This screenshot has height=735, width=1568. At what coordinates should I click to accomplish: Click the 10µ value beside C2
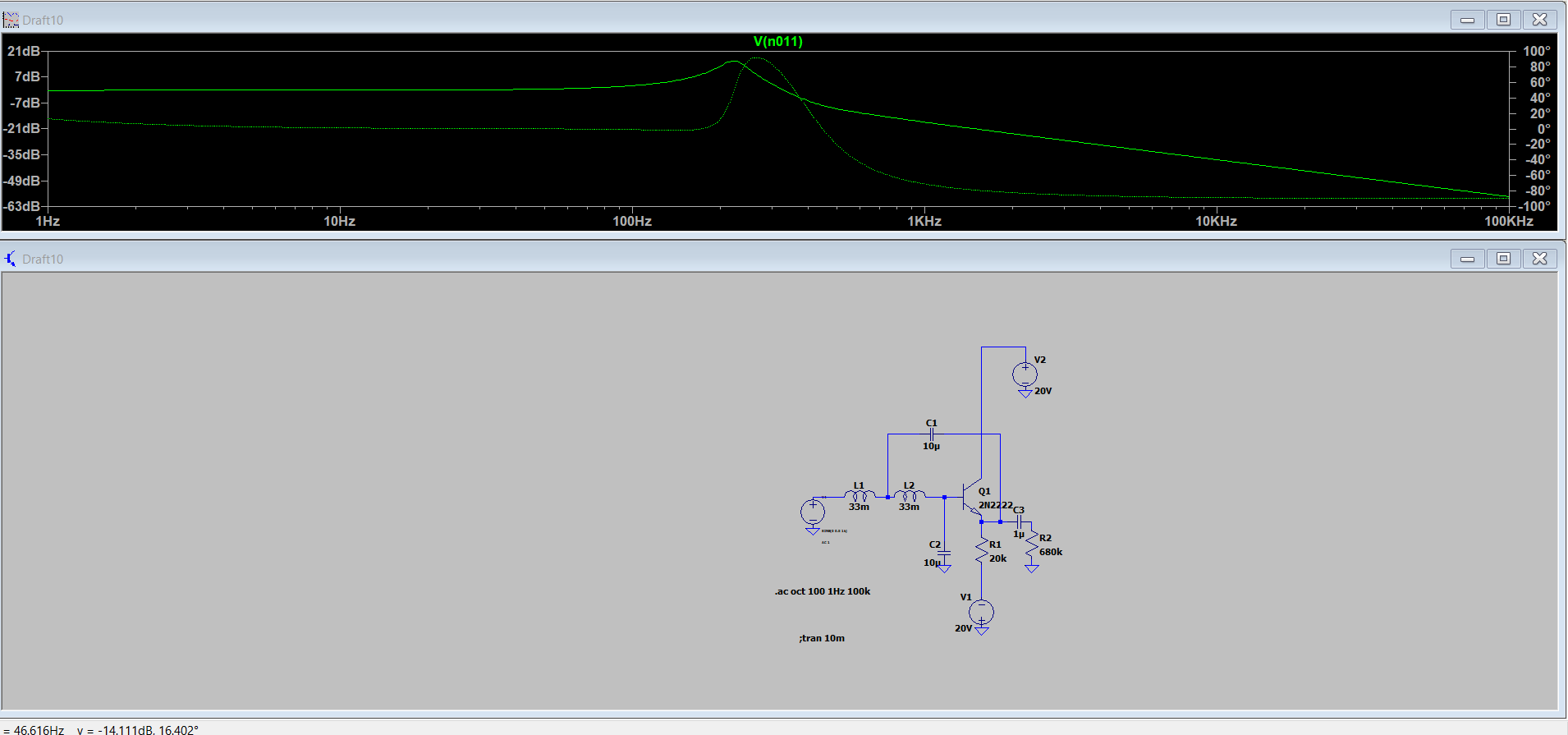point(931,563)
